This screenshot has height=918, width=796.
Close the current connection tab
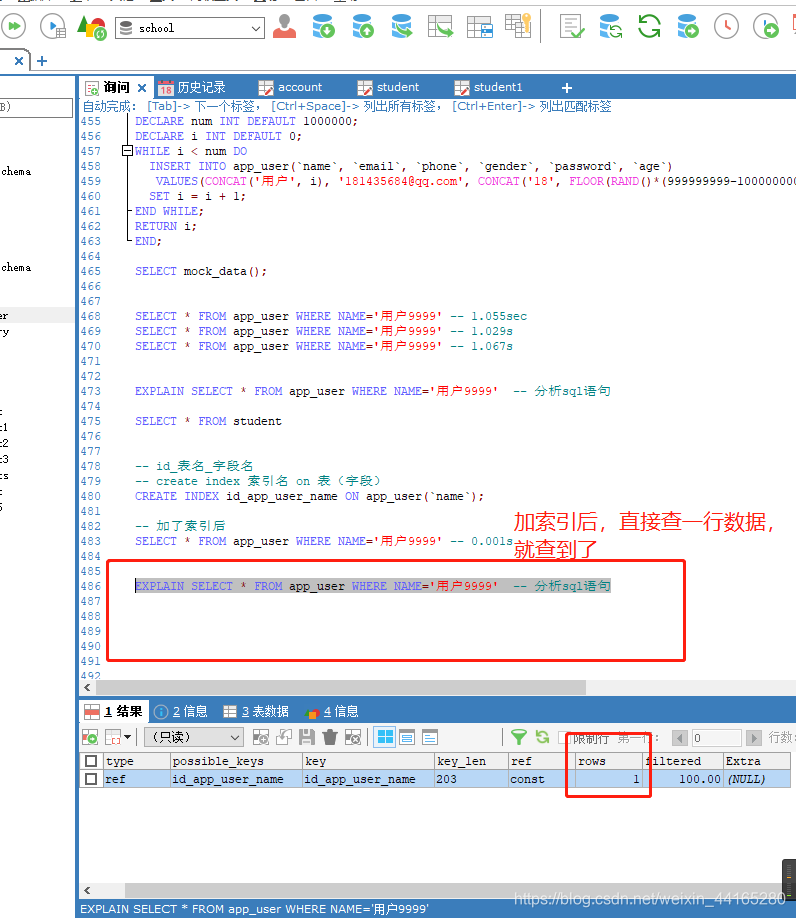click(19, 61)
